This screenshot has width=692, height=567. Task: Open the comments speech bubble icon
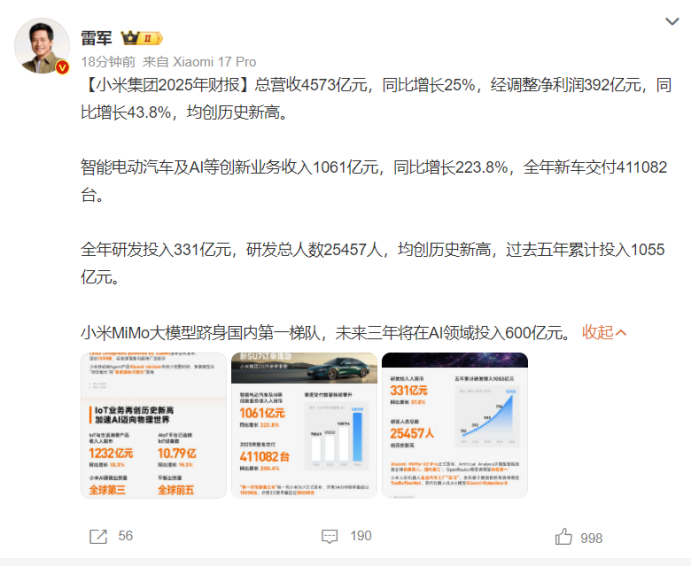(329, 537)
